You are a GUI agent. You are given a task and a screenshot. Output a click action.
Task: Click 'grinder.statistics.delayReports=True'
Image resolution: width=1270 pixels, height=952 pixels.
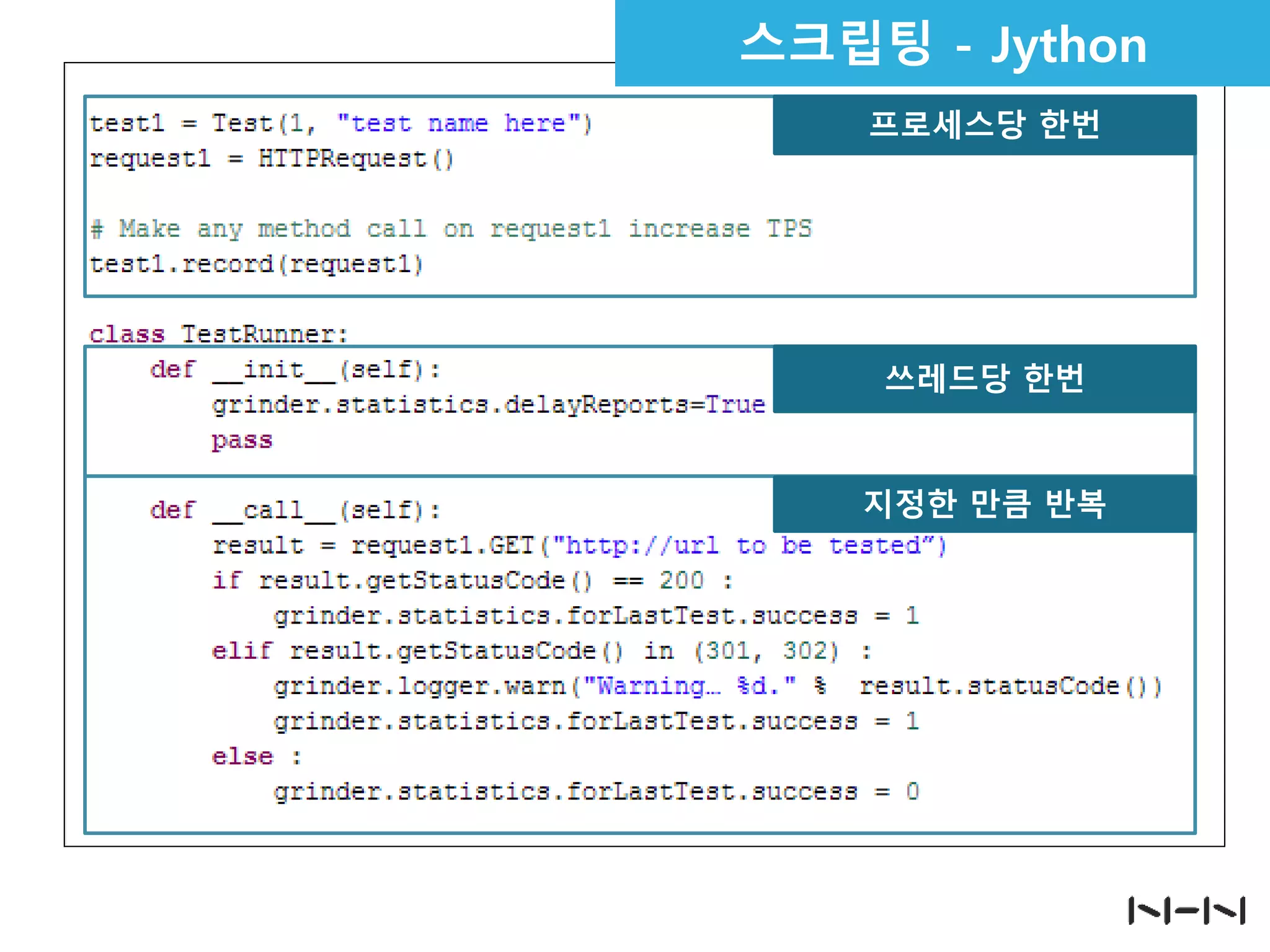[489, 405]
